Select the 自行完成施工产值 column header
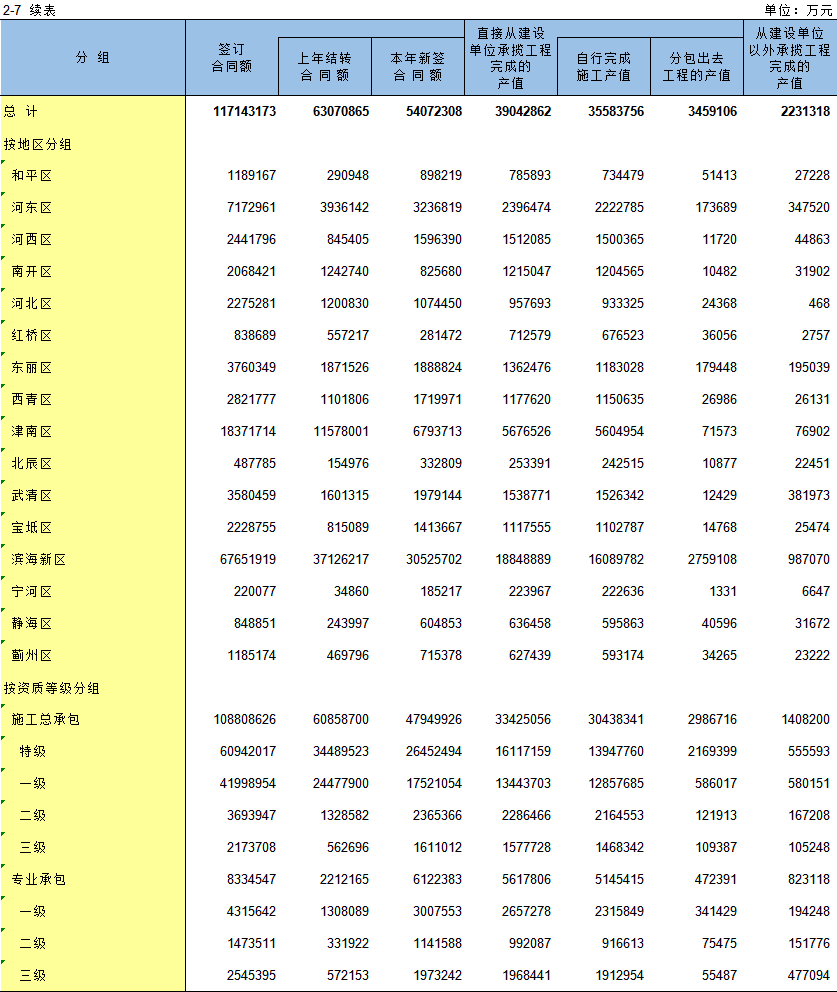Screen dimensions: 837x992 [604, 66]
